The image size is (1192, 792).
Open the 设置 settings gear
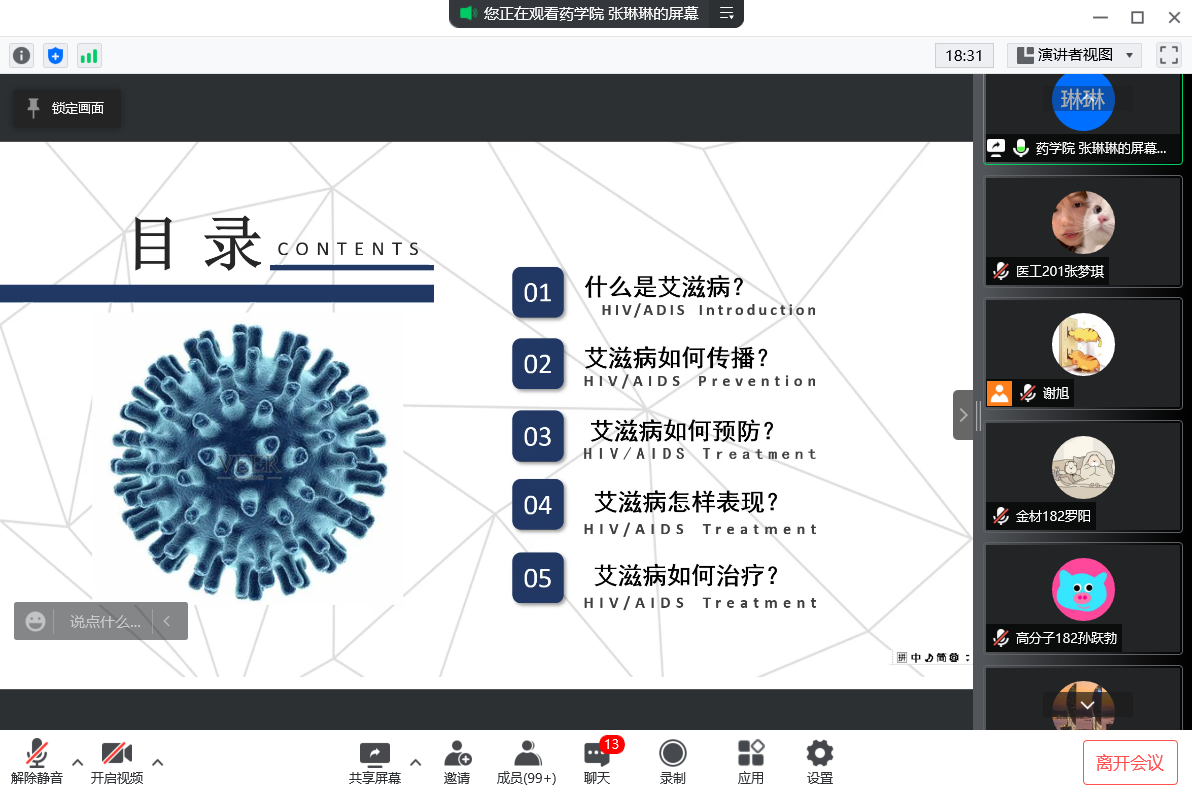click(x=820, y=762)
